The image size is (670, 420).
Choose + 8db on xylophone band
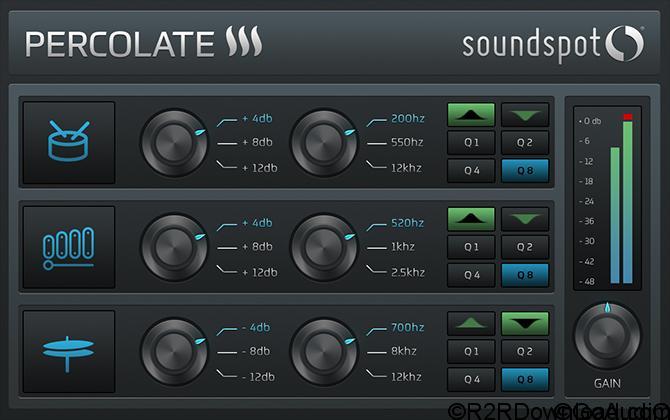[257, 247]
